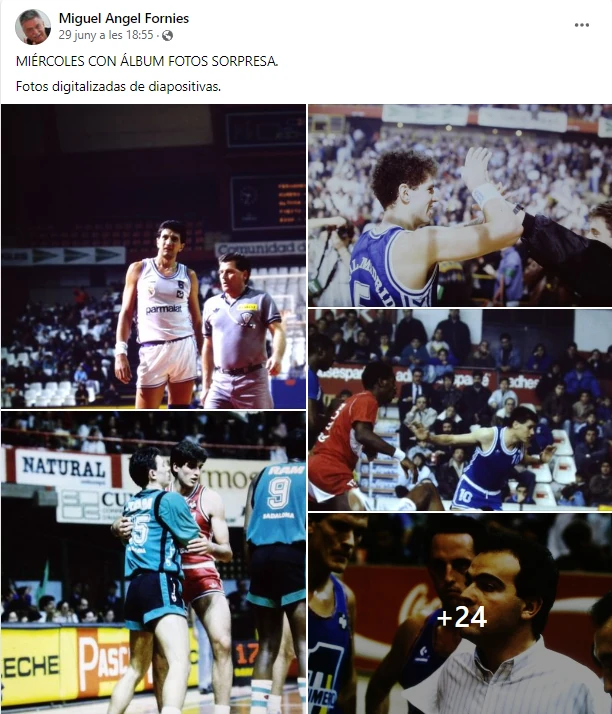Open the Miguel Angel Fornies author name link
612x714 pixels.
click(x=124, y=18)
